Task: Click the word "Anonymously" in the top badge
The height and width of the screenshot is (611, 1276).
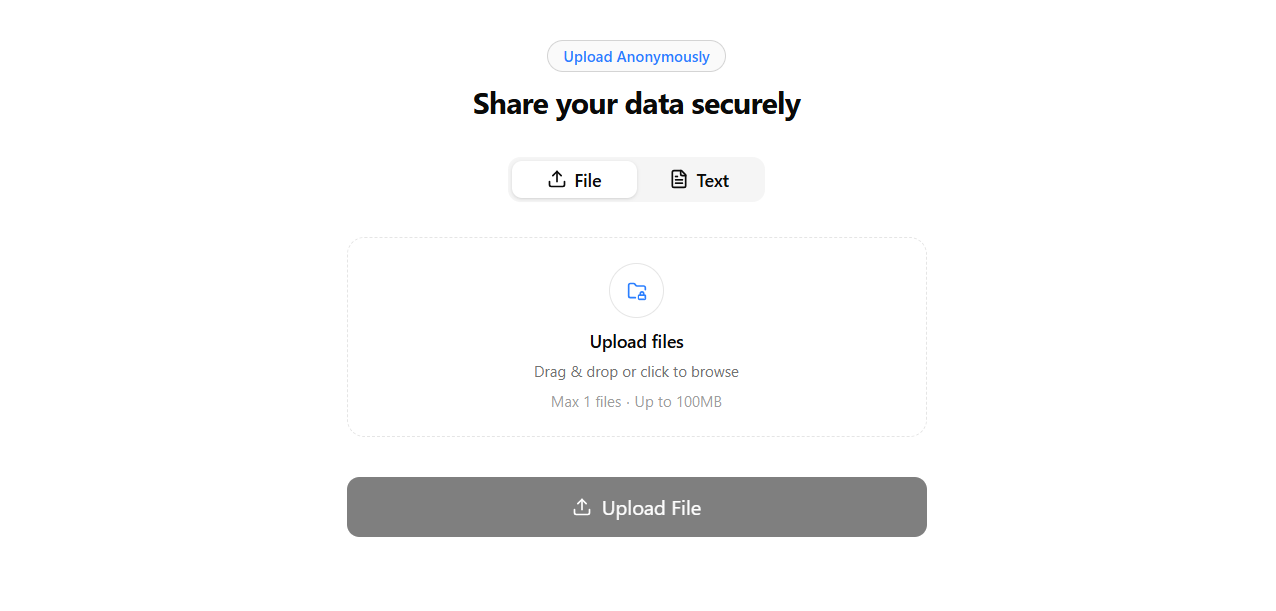Action: [663, 57]
